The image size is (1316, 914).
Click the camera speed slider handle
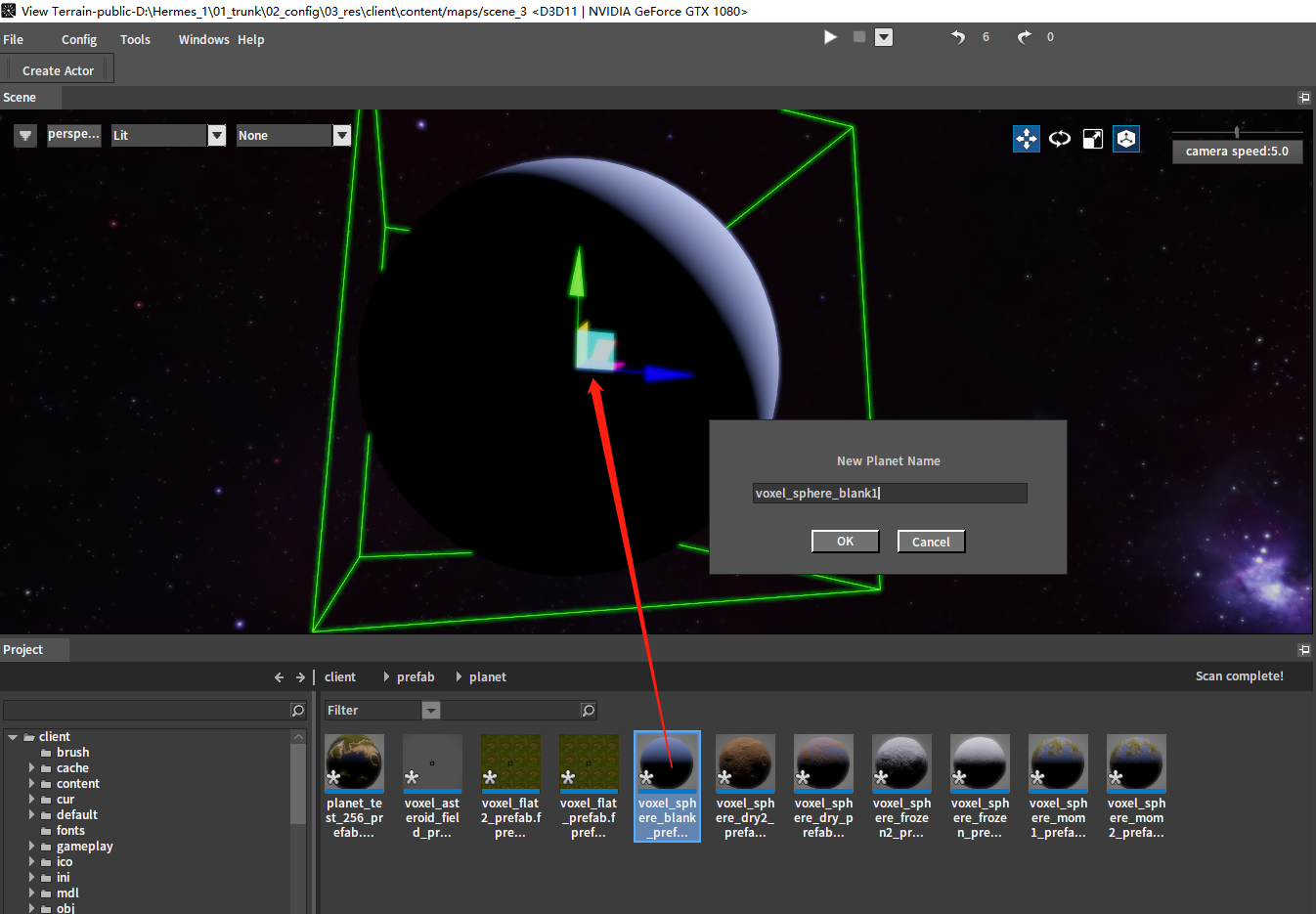pos(1237,132)
